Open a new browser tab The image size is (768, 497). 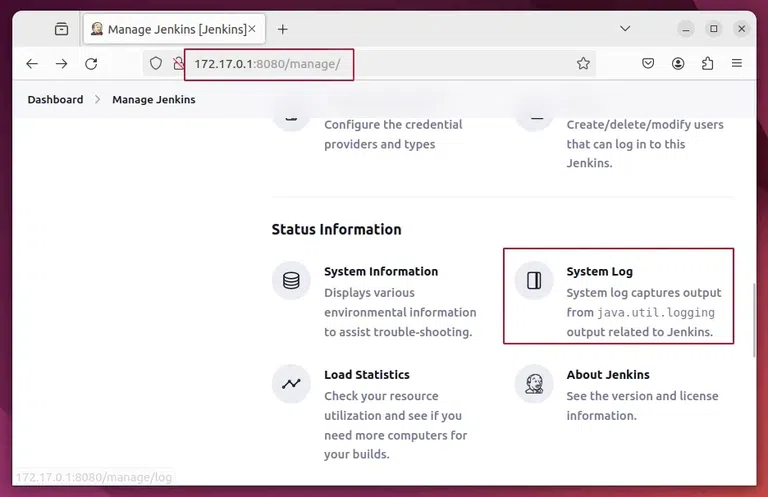(283, 29)
